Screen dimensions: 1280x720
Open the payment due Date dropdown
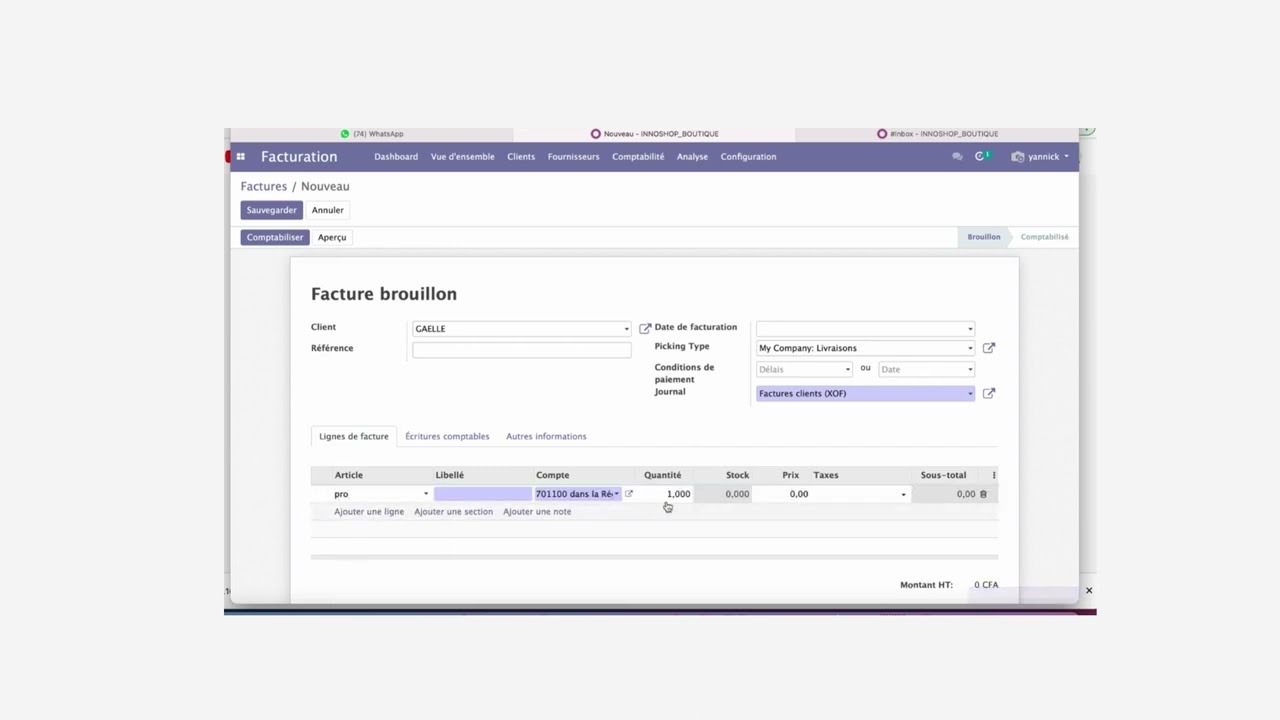tap(926, 369)
